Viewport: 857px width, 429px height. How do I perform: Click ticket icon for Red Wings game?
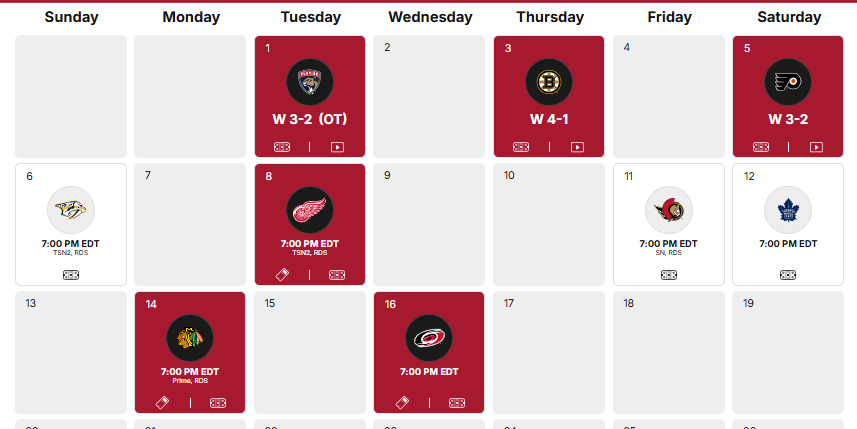(282, 275)
